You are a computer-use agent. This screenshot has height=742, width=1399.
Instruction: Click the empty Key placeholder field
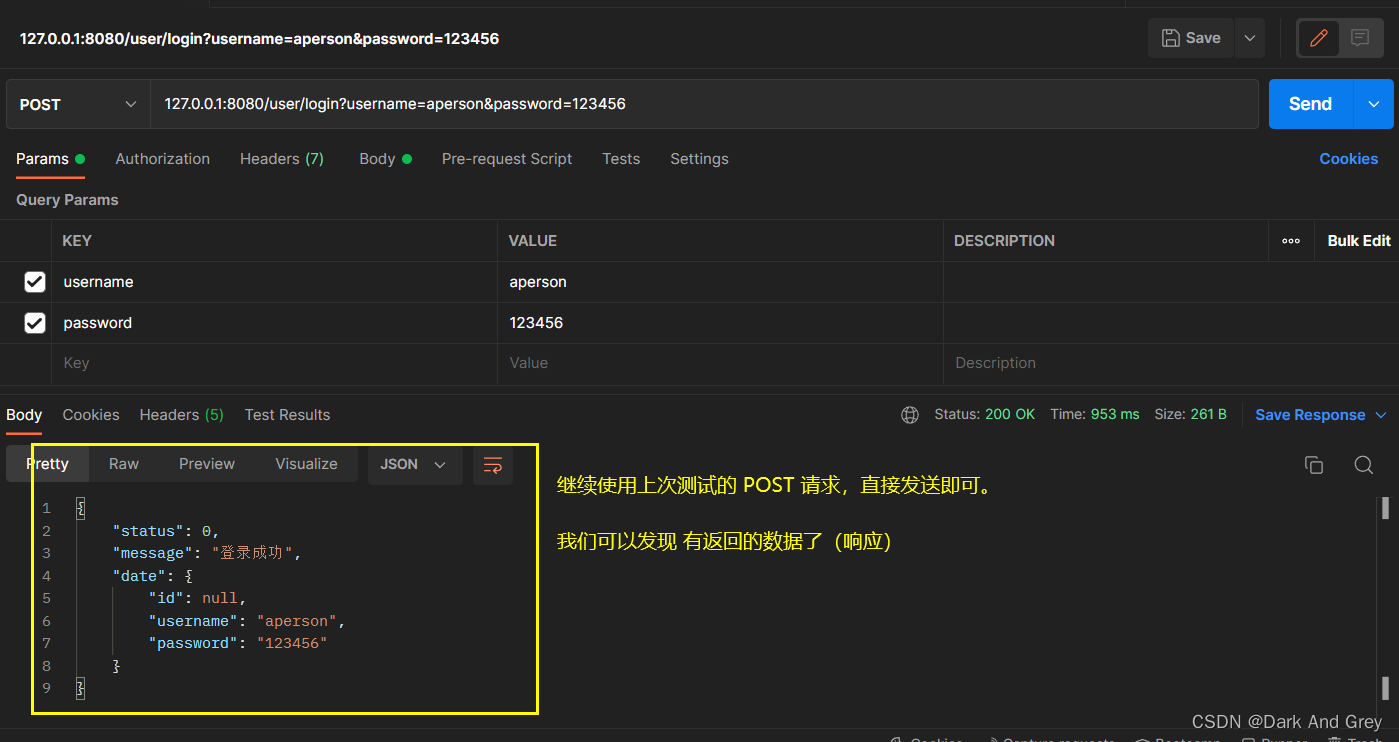click(274, 363)
